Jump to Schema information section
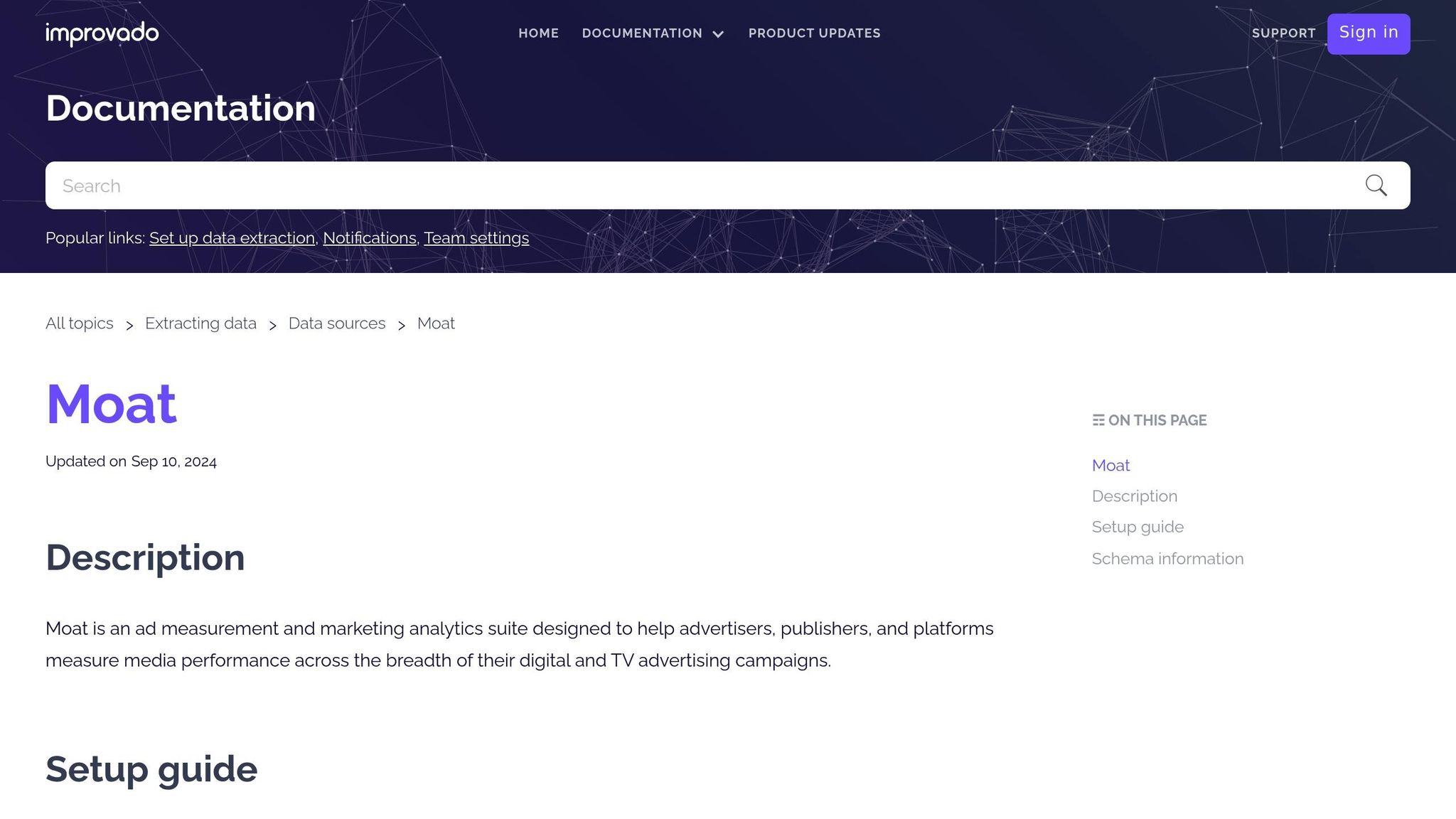 point(1167,559)
